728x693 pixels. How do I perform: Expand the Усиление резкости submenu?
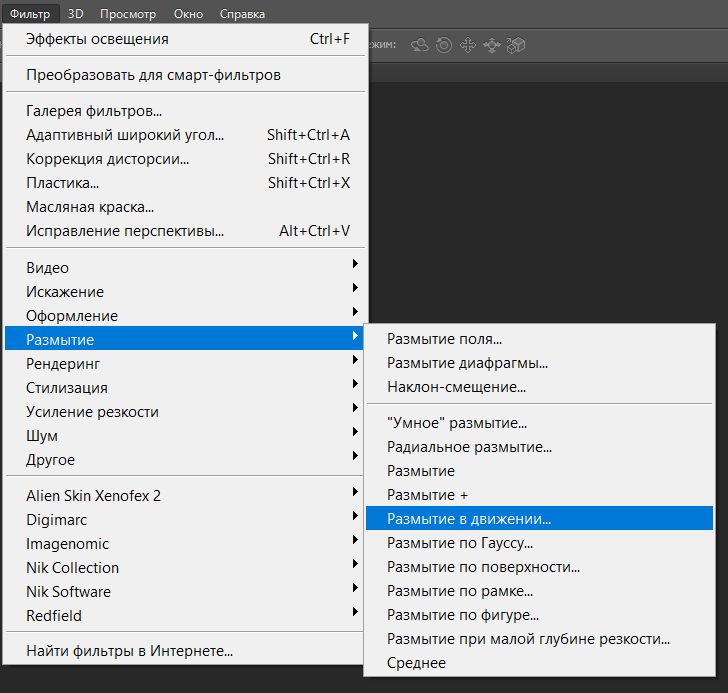tap(185, 412)
